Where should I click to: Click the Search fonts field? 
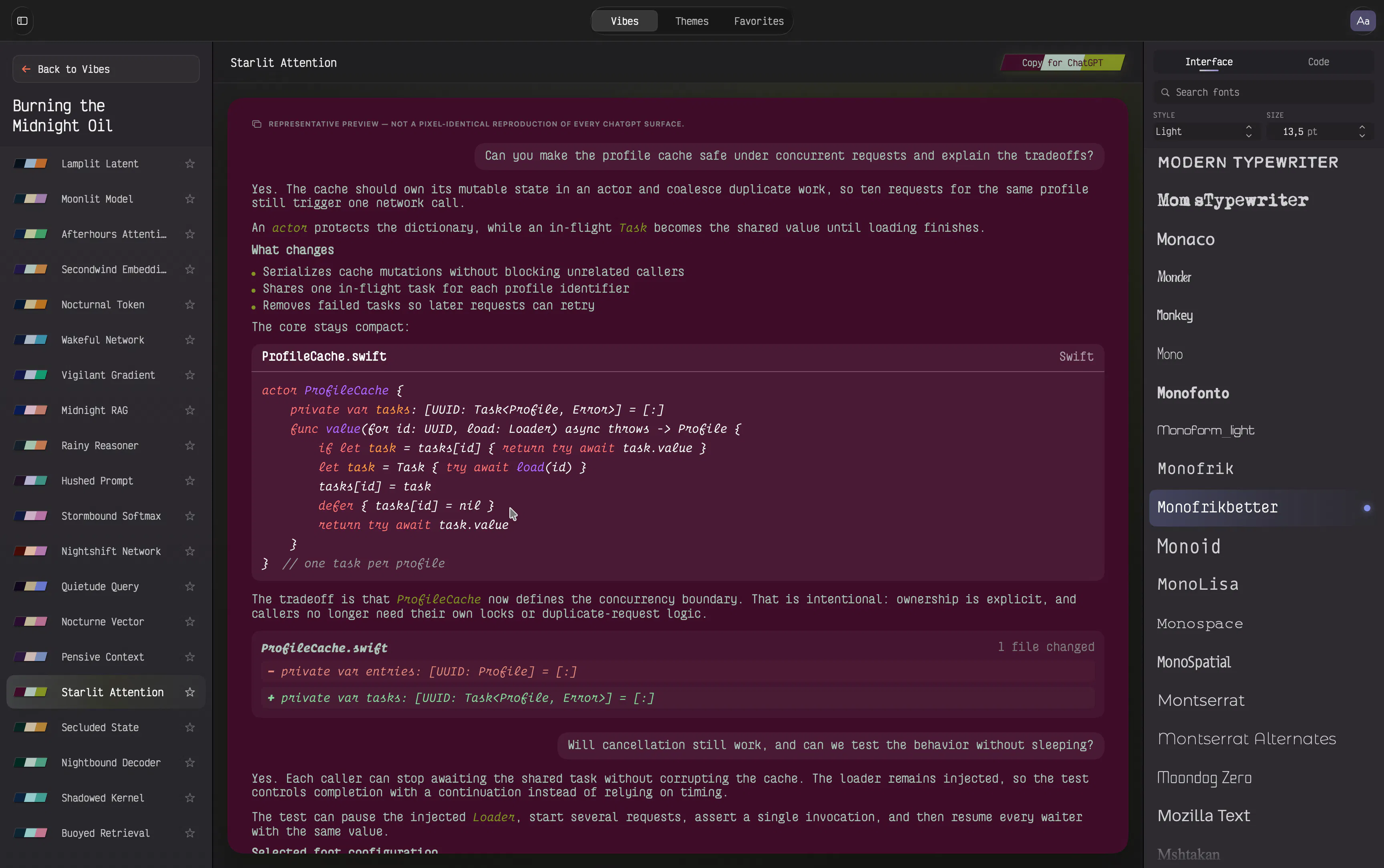point(1263,92)
